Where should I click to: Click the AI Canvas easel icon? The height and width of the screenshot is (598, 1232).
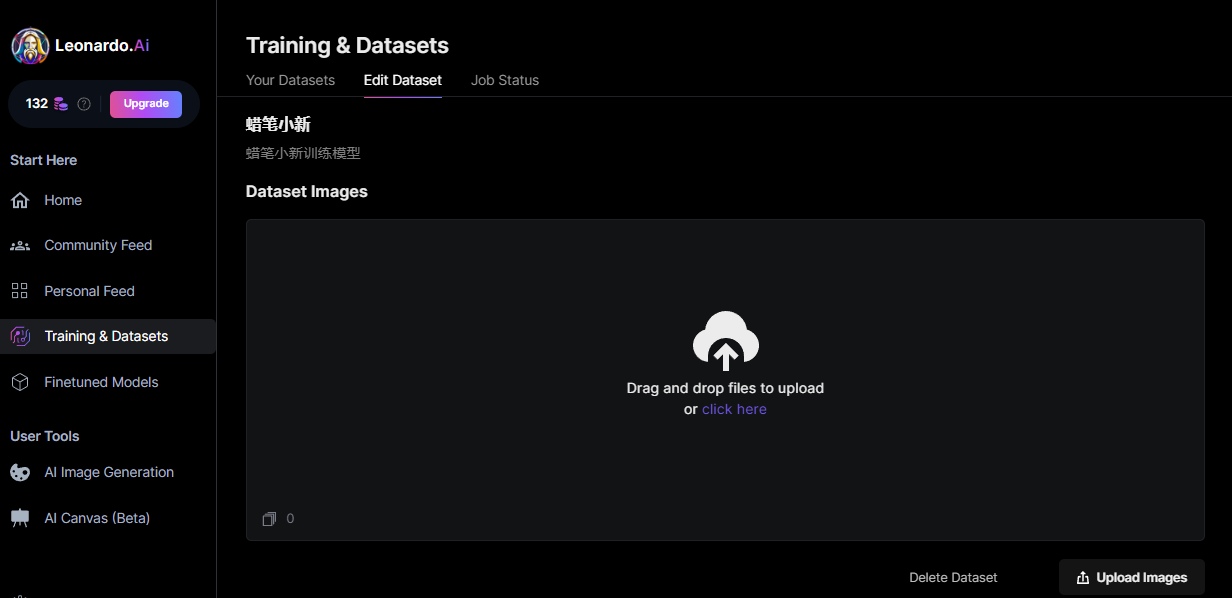20,518
